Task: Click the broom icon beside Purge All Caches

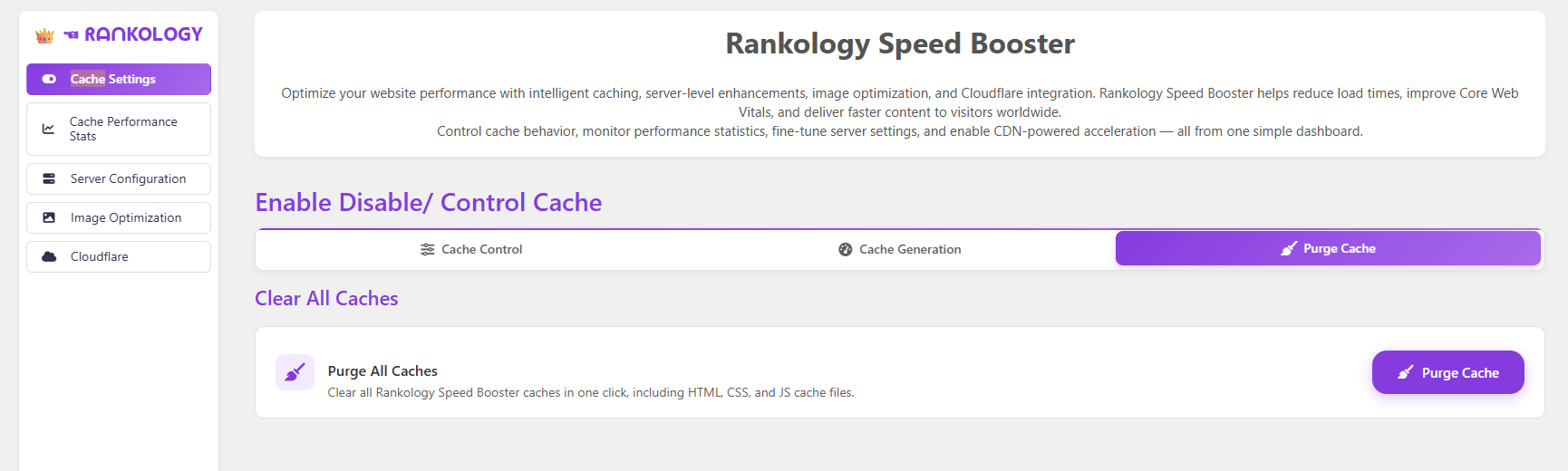Action: [295, 372]
